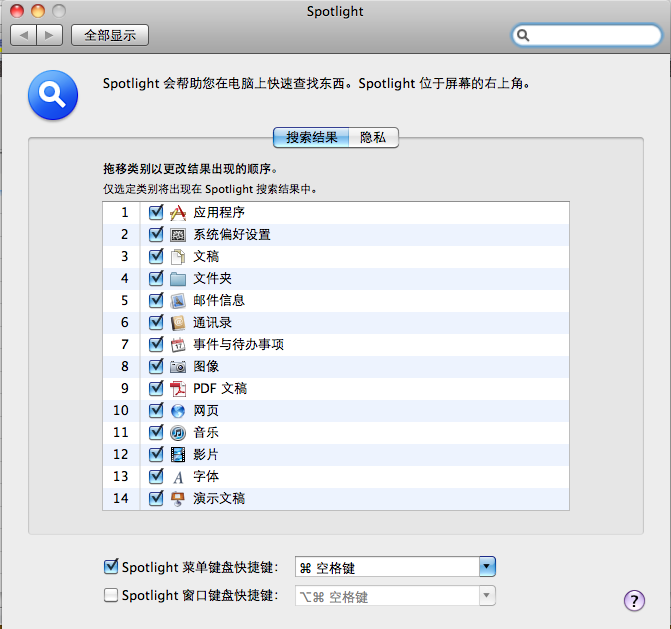Disable Spotlight 菜单键盘快捷键 checkbox
This screenshot has height=629, width=671.
click(x=111, y=567)
